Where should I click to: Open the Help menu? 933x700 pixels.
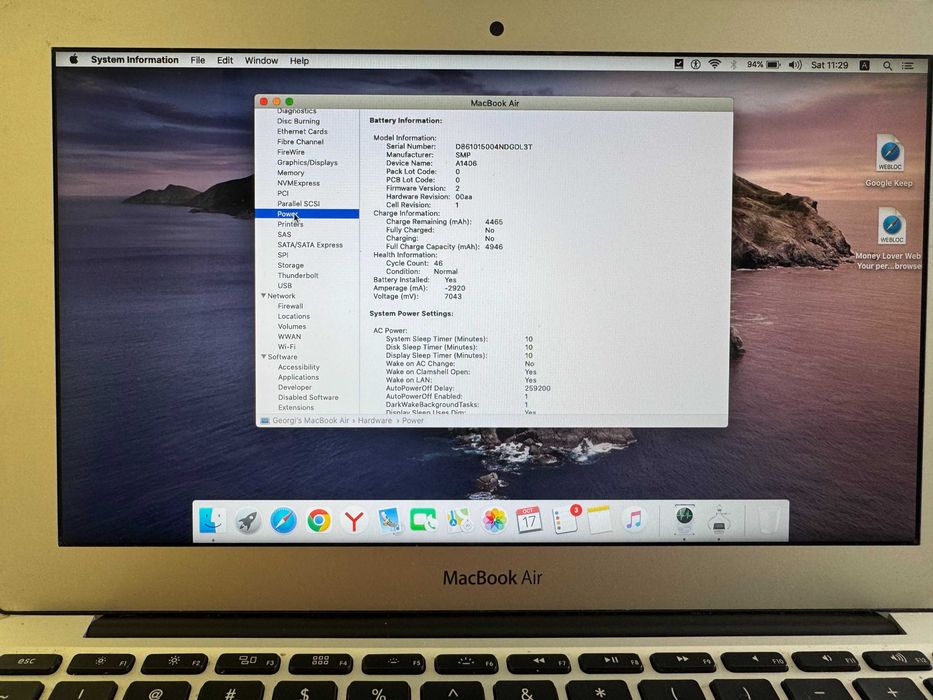[x=299, y=61]
